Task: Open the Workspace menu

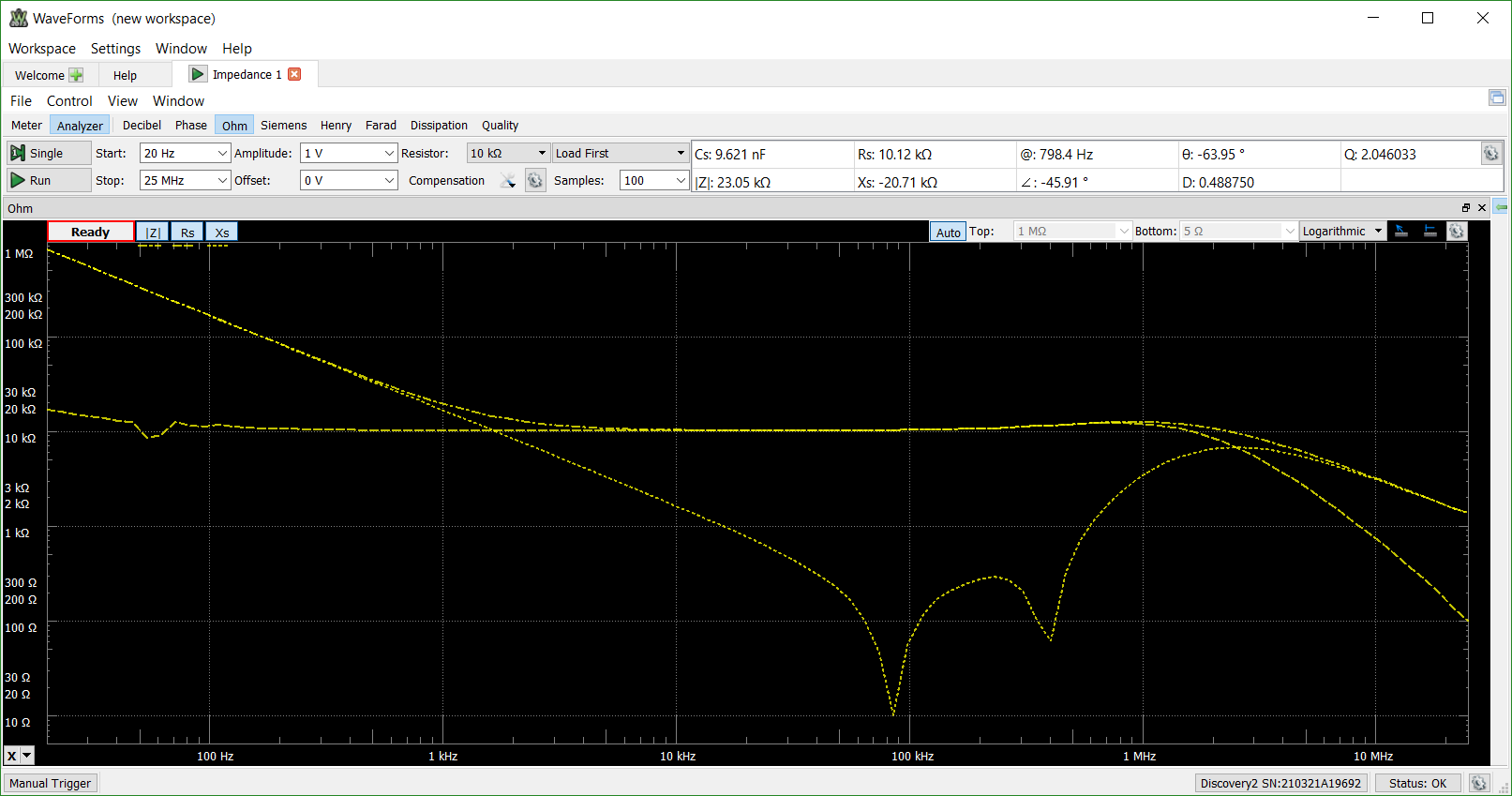Action: pyautogui.click(x=42, y=48)
